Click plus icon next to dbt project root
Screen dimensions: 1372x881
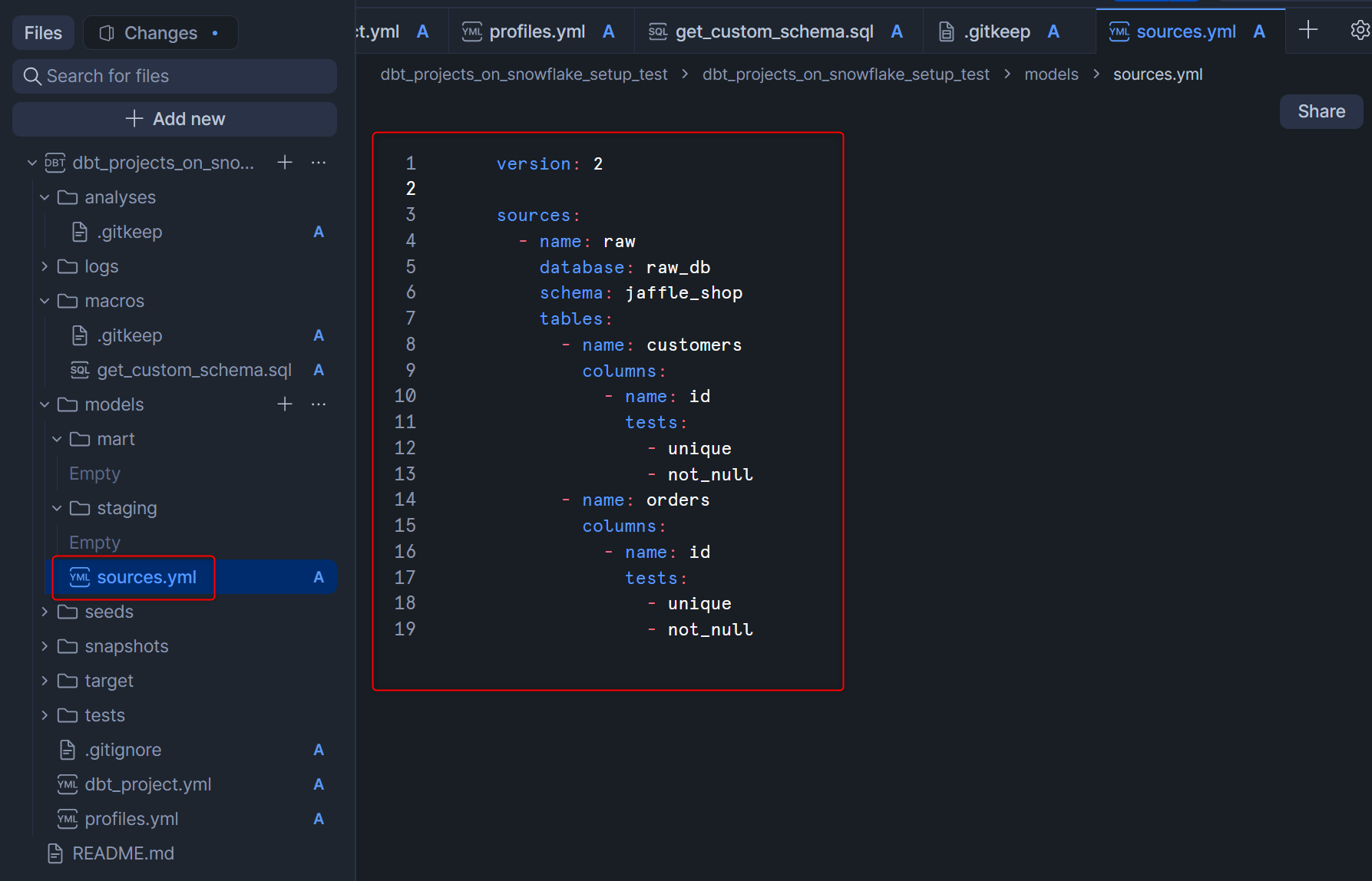click(285, 163)
